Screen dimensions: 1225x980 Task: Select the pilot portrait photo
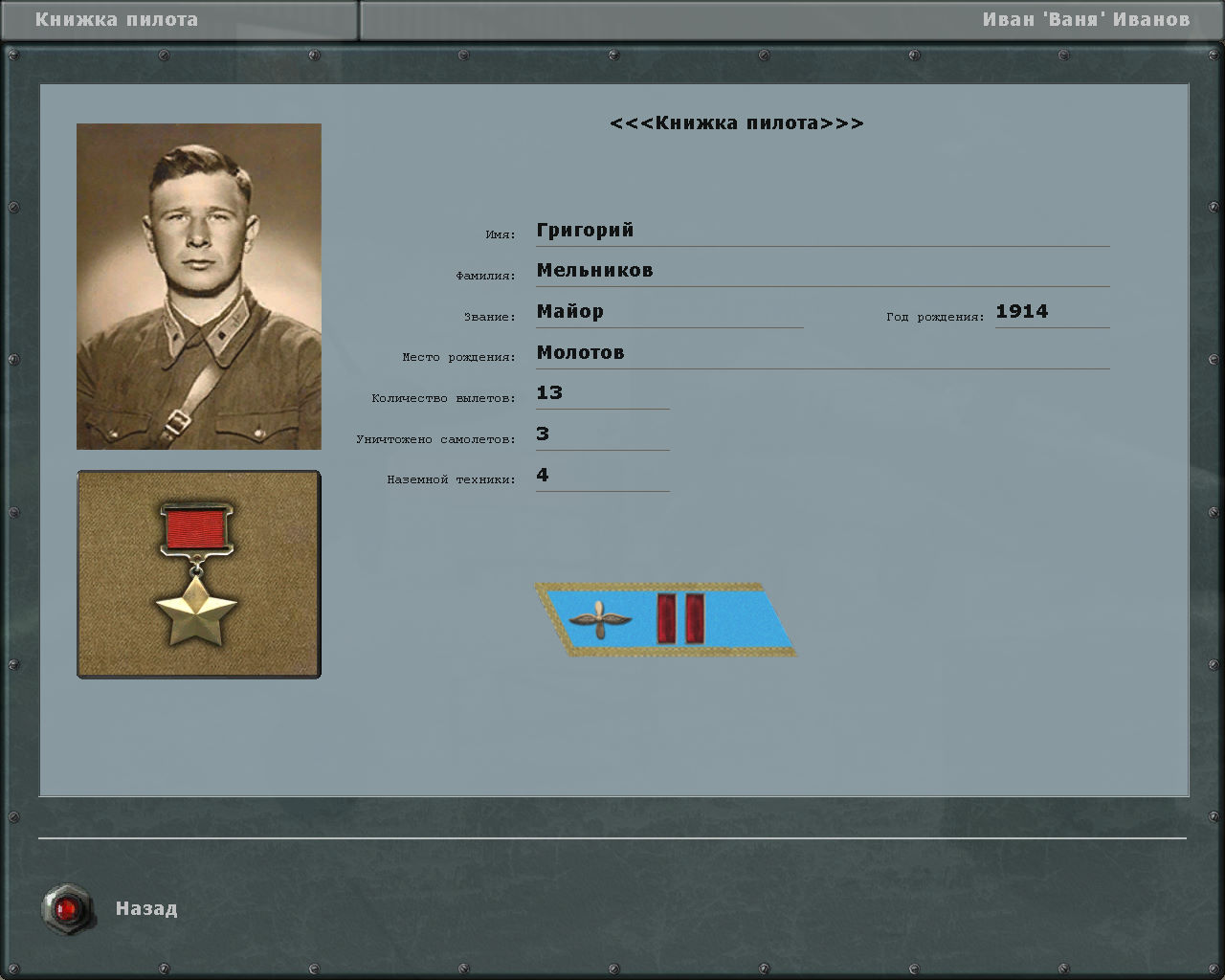point(199,286)
